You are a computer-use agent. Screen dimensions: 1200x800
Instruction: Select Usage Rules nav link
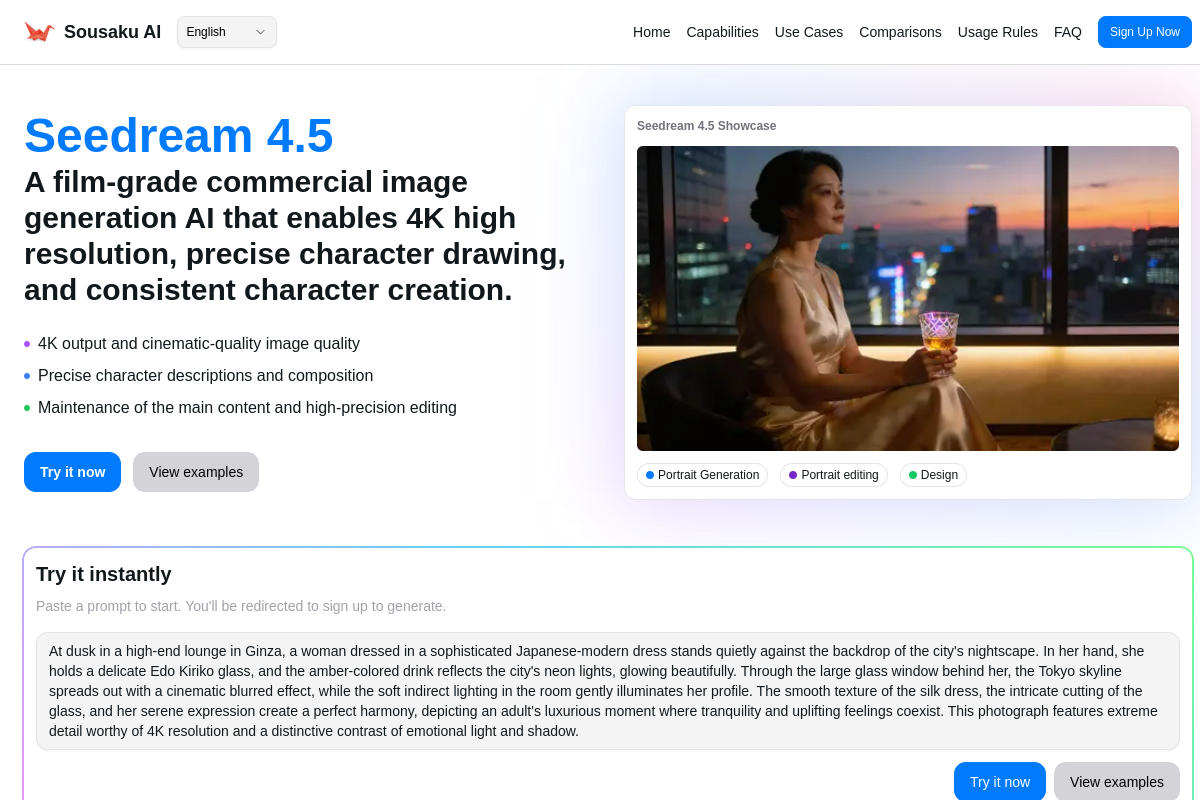point(997,32)
